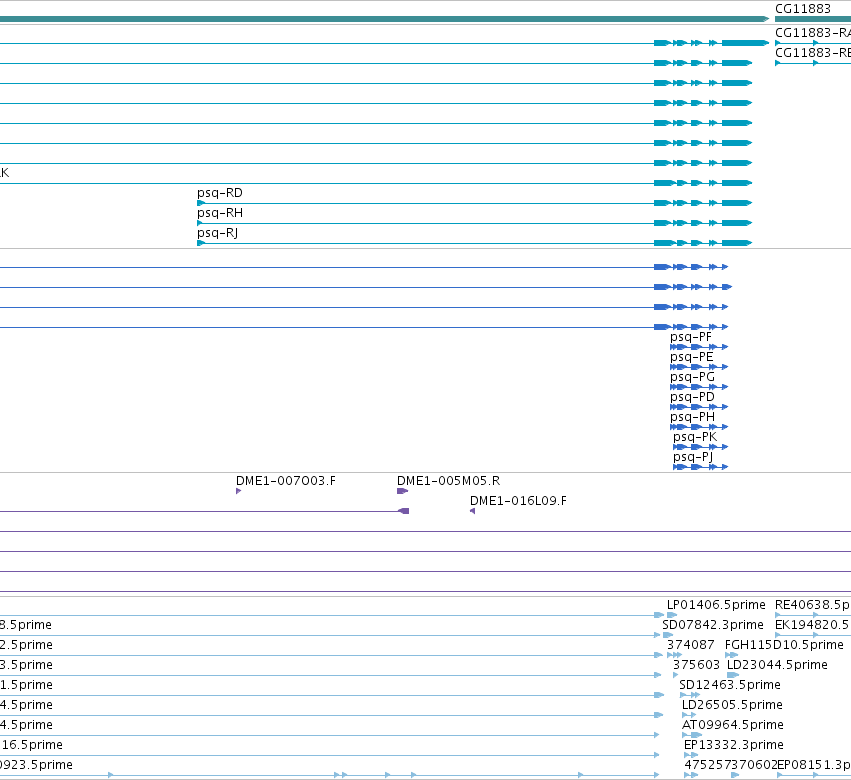Select the psq-PH protein label

693,417
